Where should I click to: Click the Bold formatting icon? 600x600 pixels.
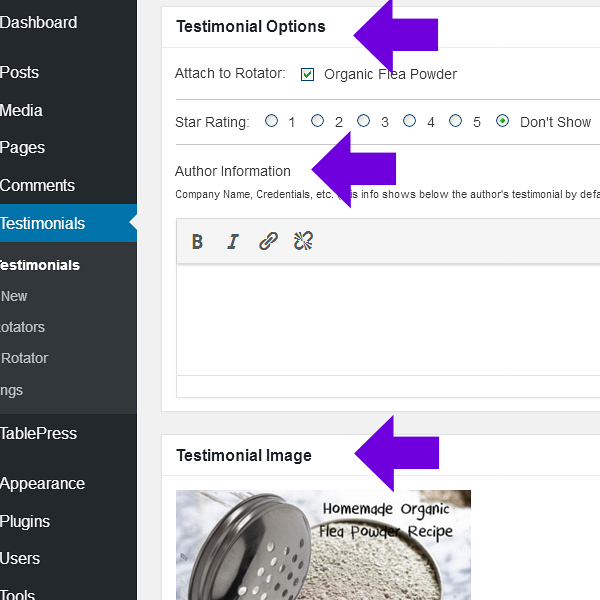click(x=197, y=241)
